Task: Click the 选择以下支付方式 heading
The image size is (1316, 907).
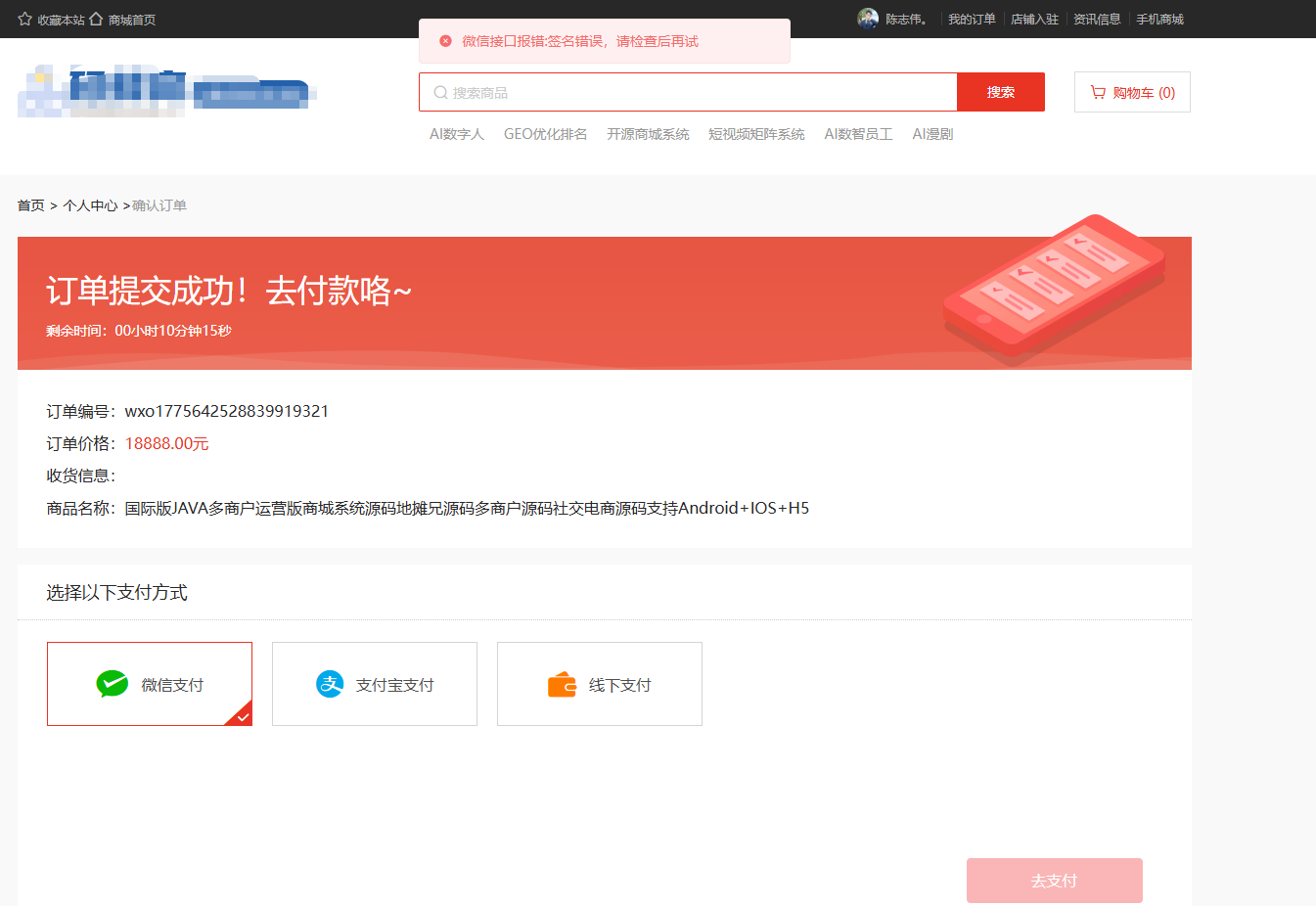Action: click(x=117, y=593)
